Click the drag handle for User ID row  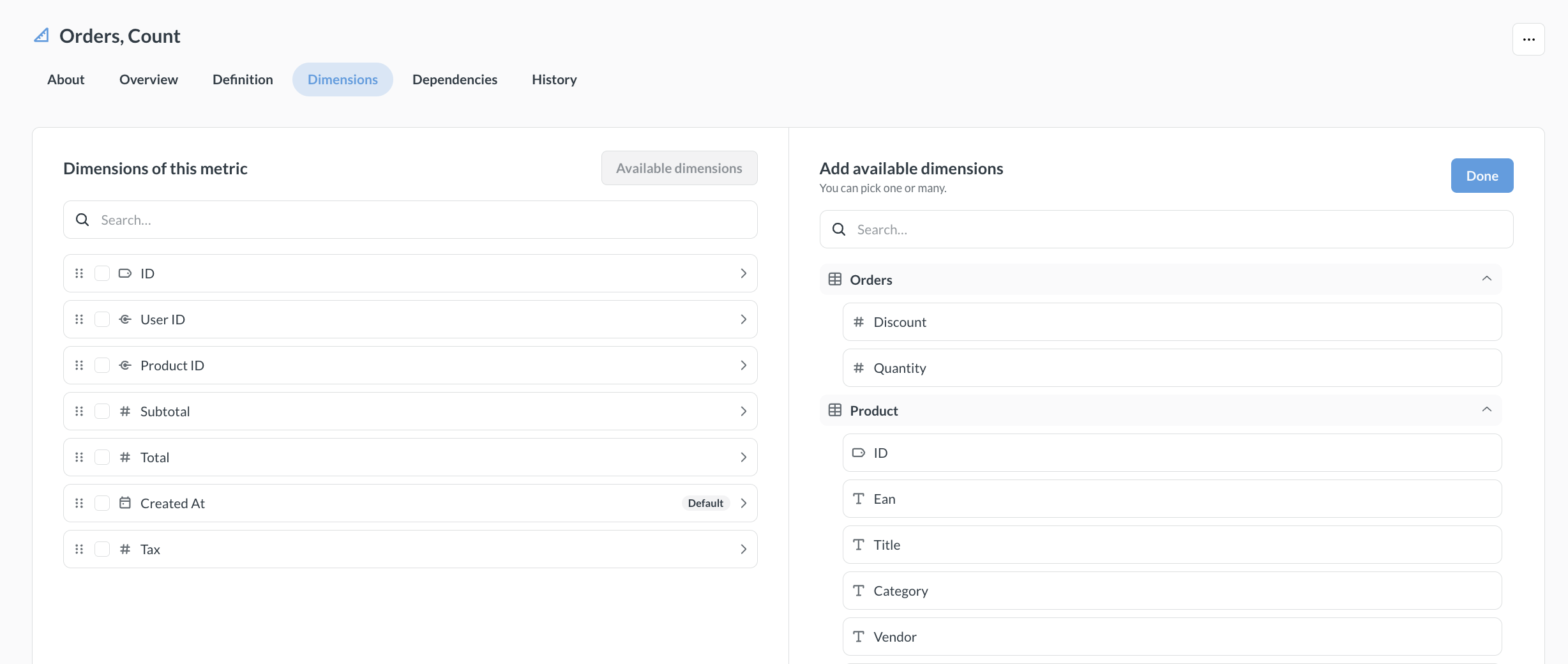[x=79, y=319]
